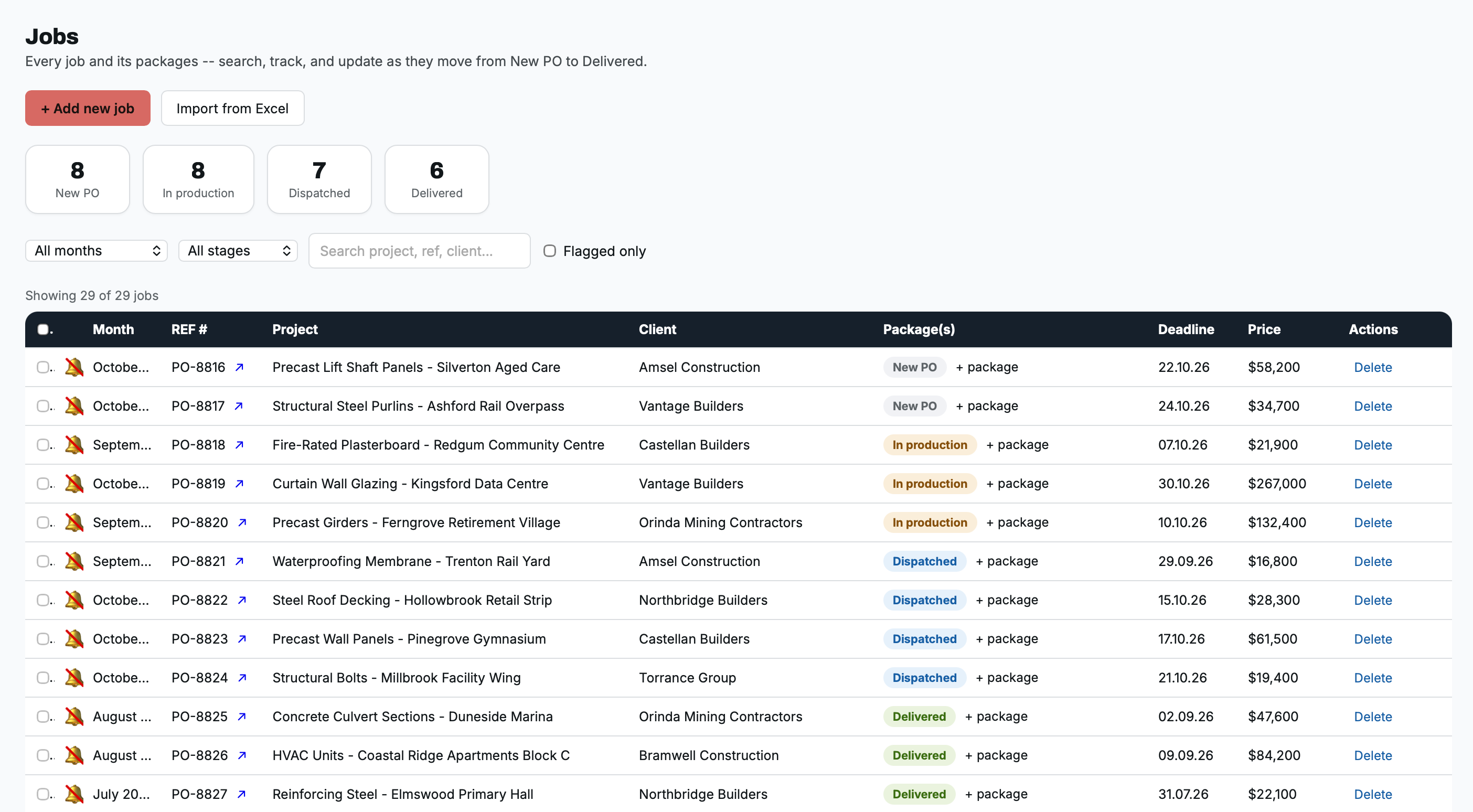Filter by the Dispatched summary card
This screenshot has height=812, width=1473.
[319, 179]
